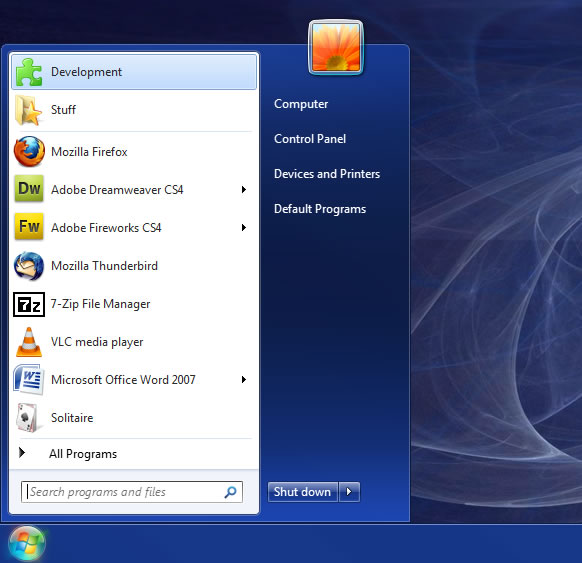Launch the Solitaire card game icon

(27, 418)
